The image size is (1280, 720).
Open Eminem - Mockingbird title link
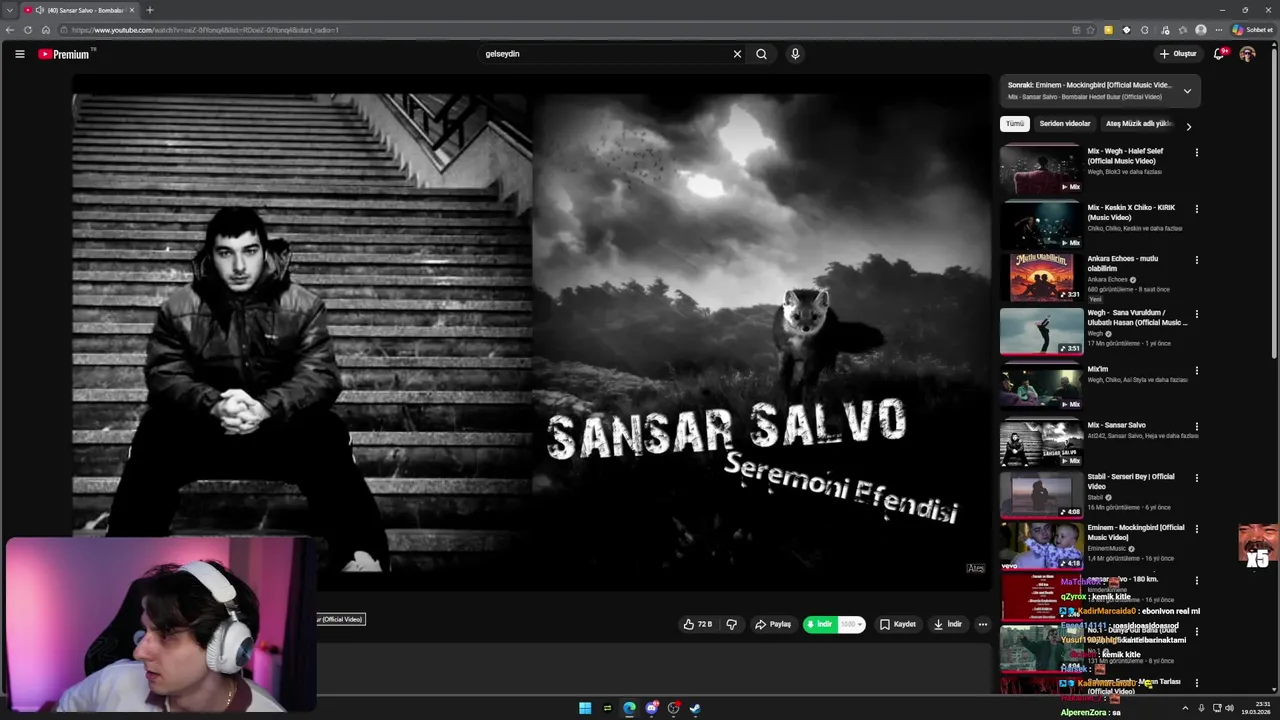(x=1136, y=532)
